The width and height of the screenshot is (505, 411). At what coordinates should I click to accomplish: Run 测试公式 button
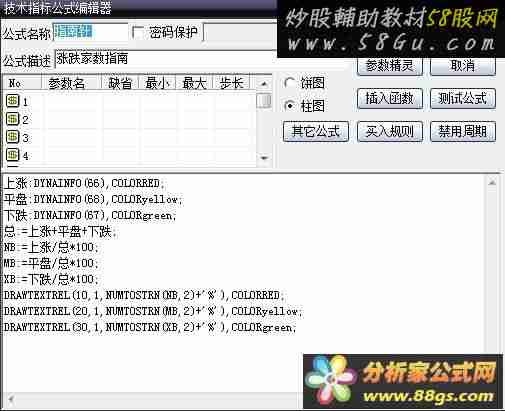pyautogui.click(x=463, y=98)
